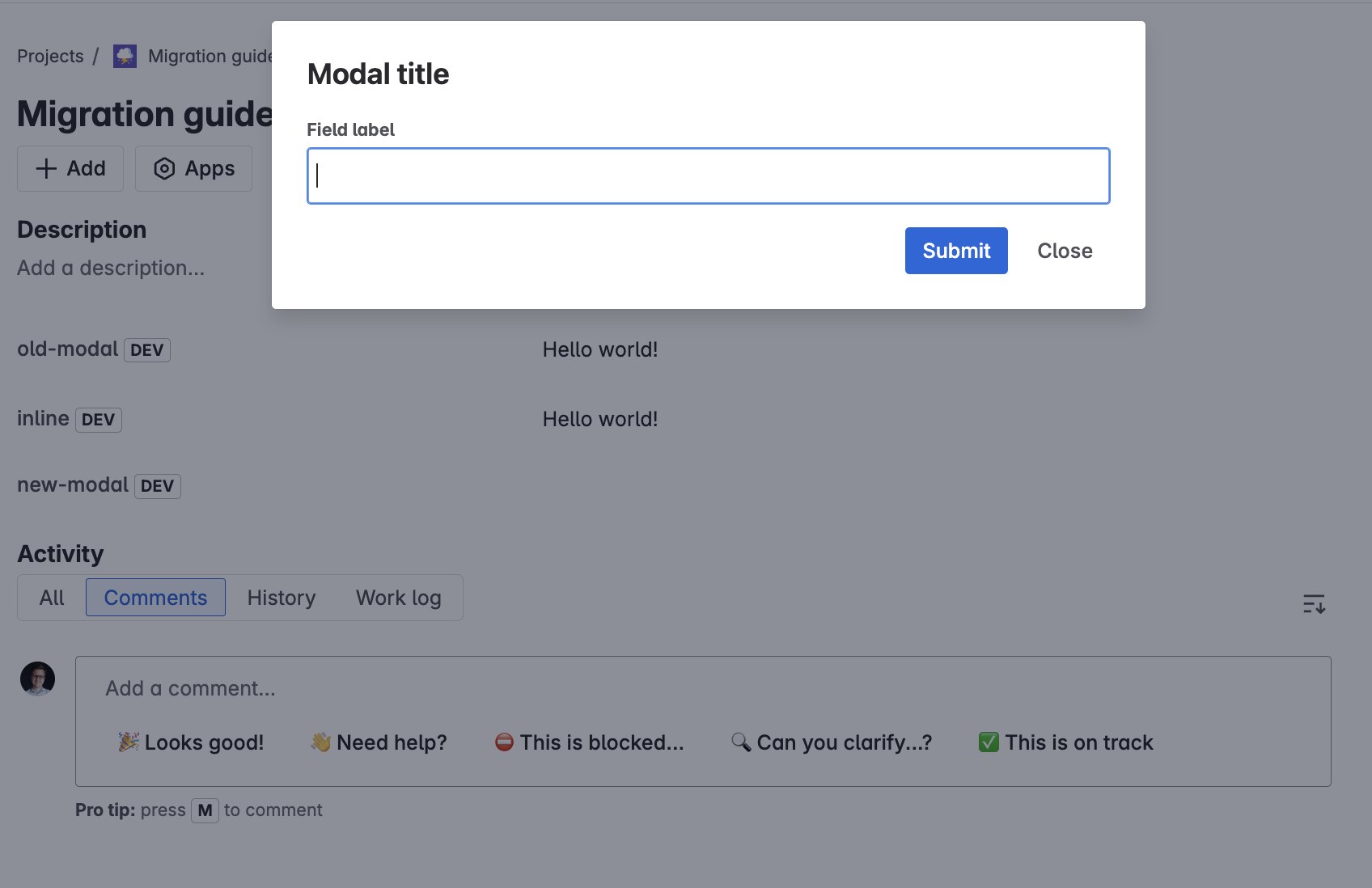Insert the ⛔ This is blocked... quick reply
Viewport: 1372px width, 888px height.
click(589, 742)
